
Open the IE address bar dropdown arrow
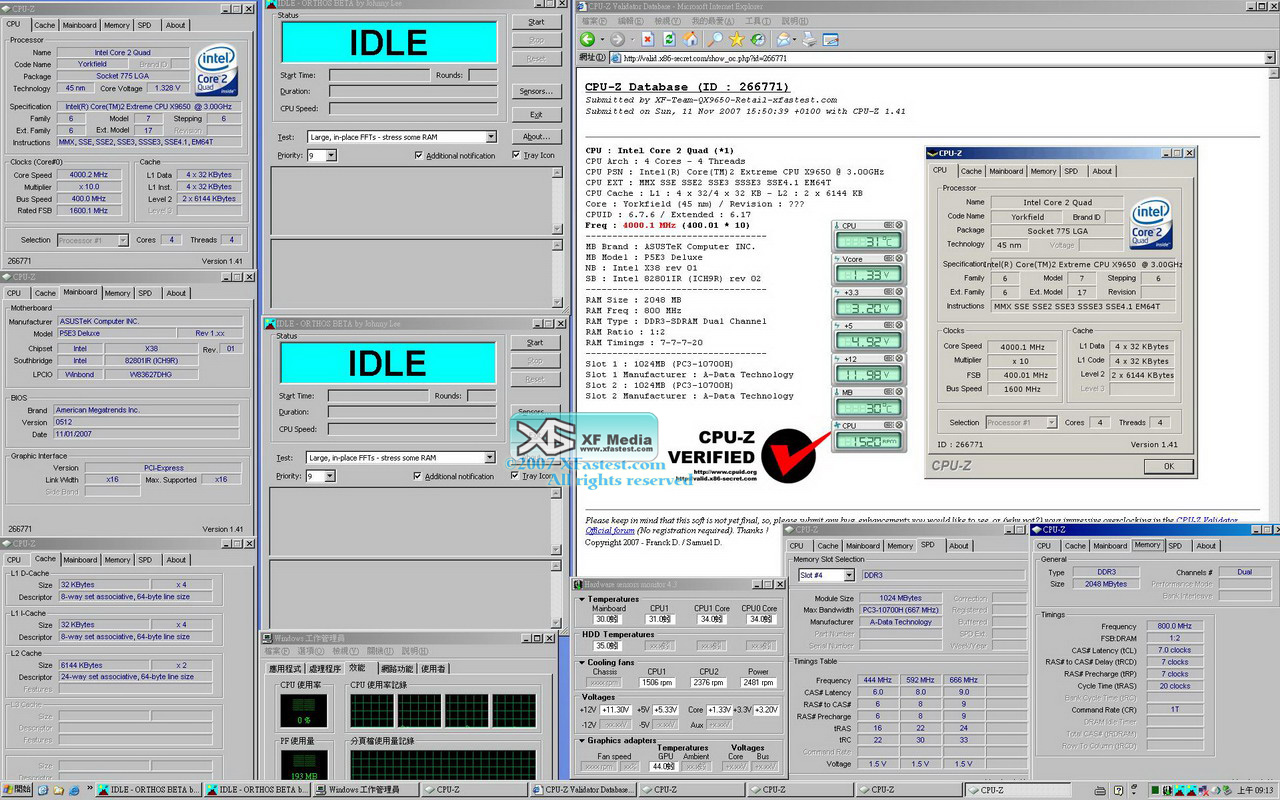(1270, 58)
